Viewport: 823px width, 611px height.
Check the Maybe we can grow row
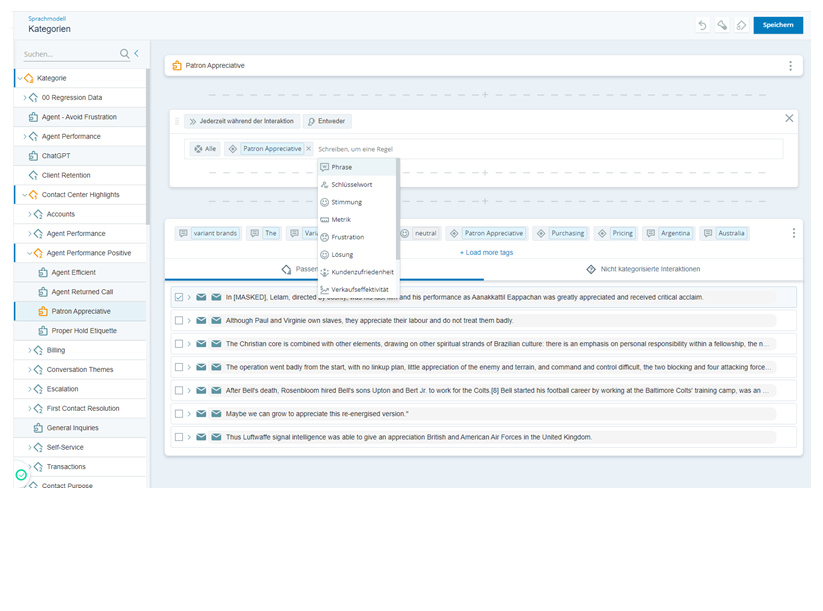click(179, 414)
